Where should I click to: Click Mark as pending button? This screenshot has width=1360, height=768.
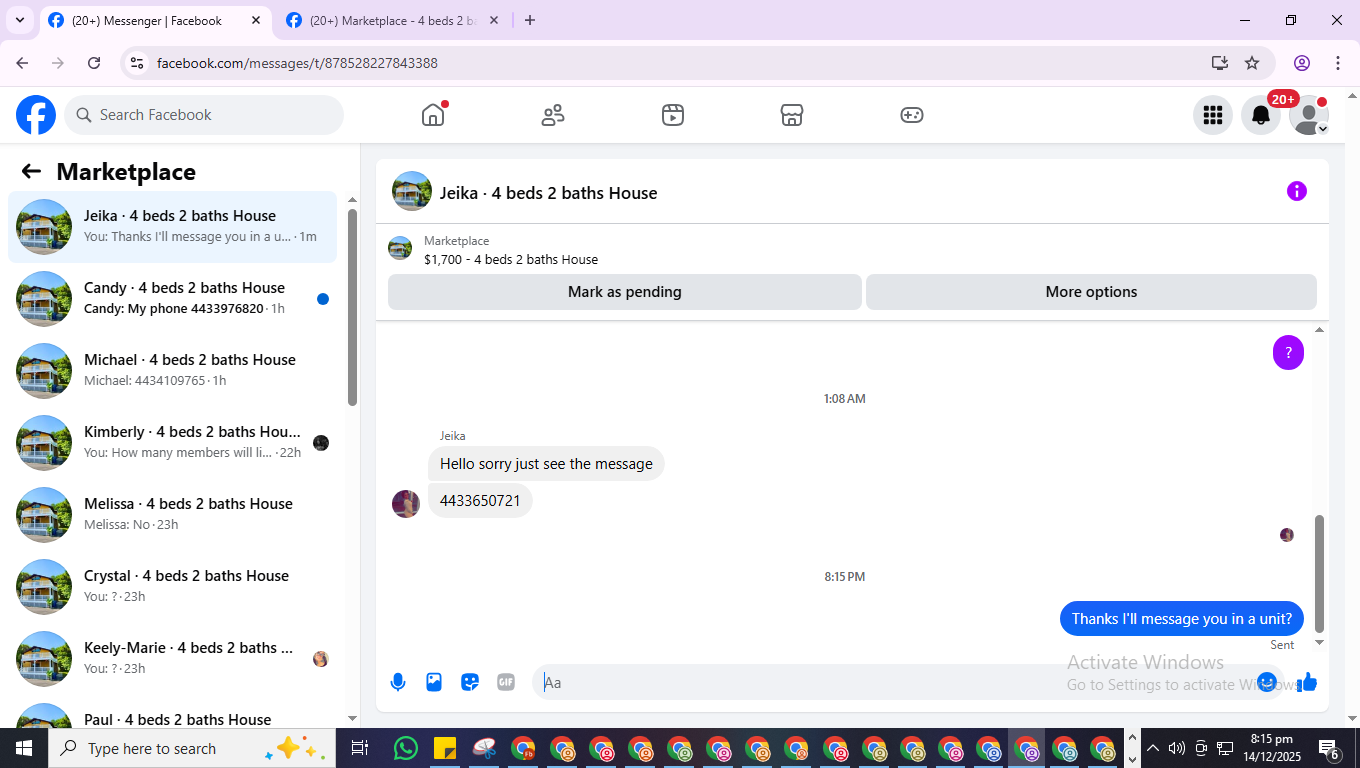[625, 292]
